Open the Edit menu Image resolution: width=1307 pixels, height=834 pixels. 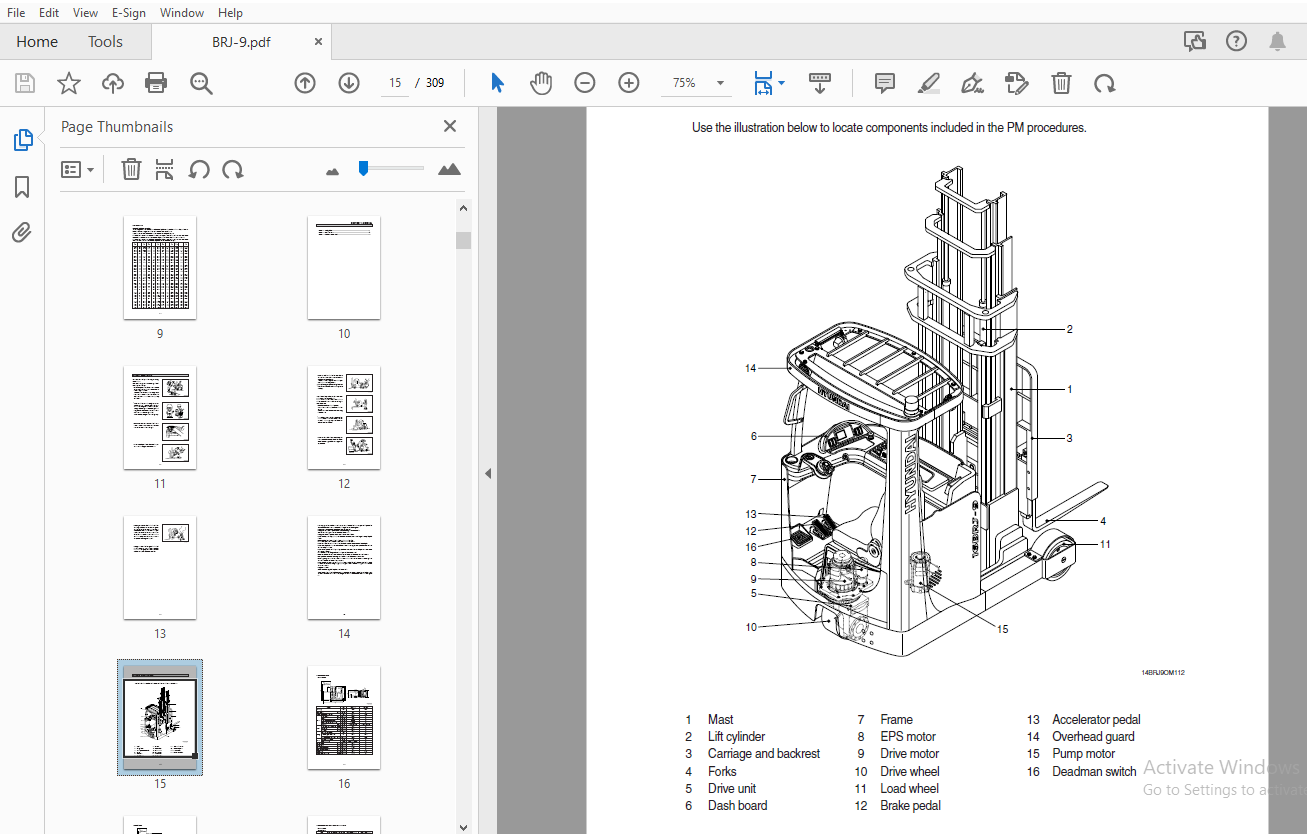click(x=49, y=12)
